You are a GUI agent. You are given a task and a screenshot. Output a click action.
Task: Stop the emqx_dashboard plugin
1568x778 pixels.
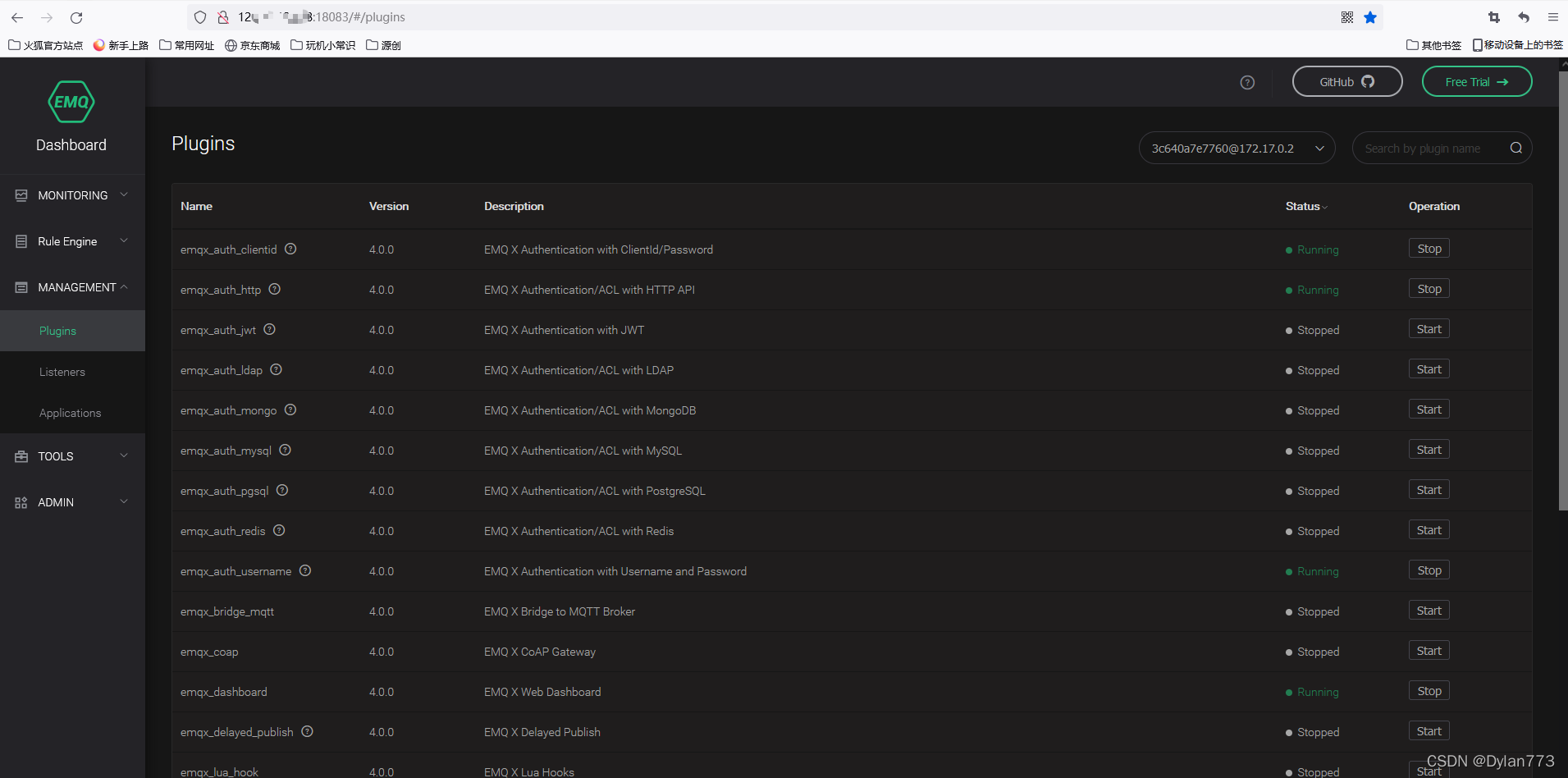point(1429,691)
